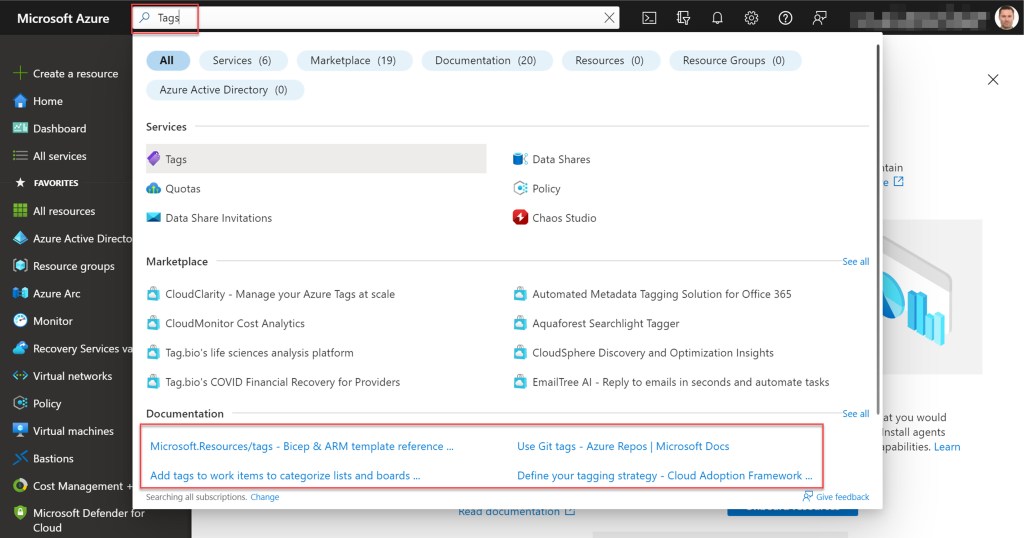Click the Help question mark icon

[x=785, y=18]
